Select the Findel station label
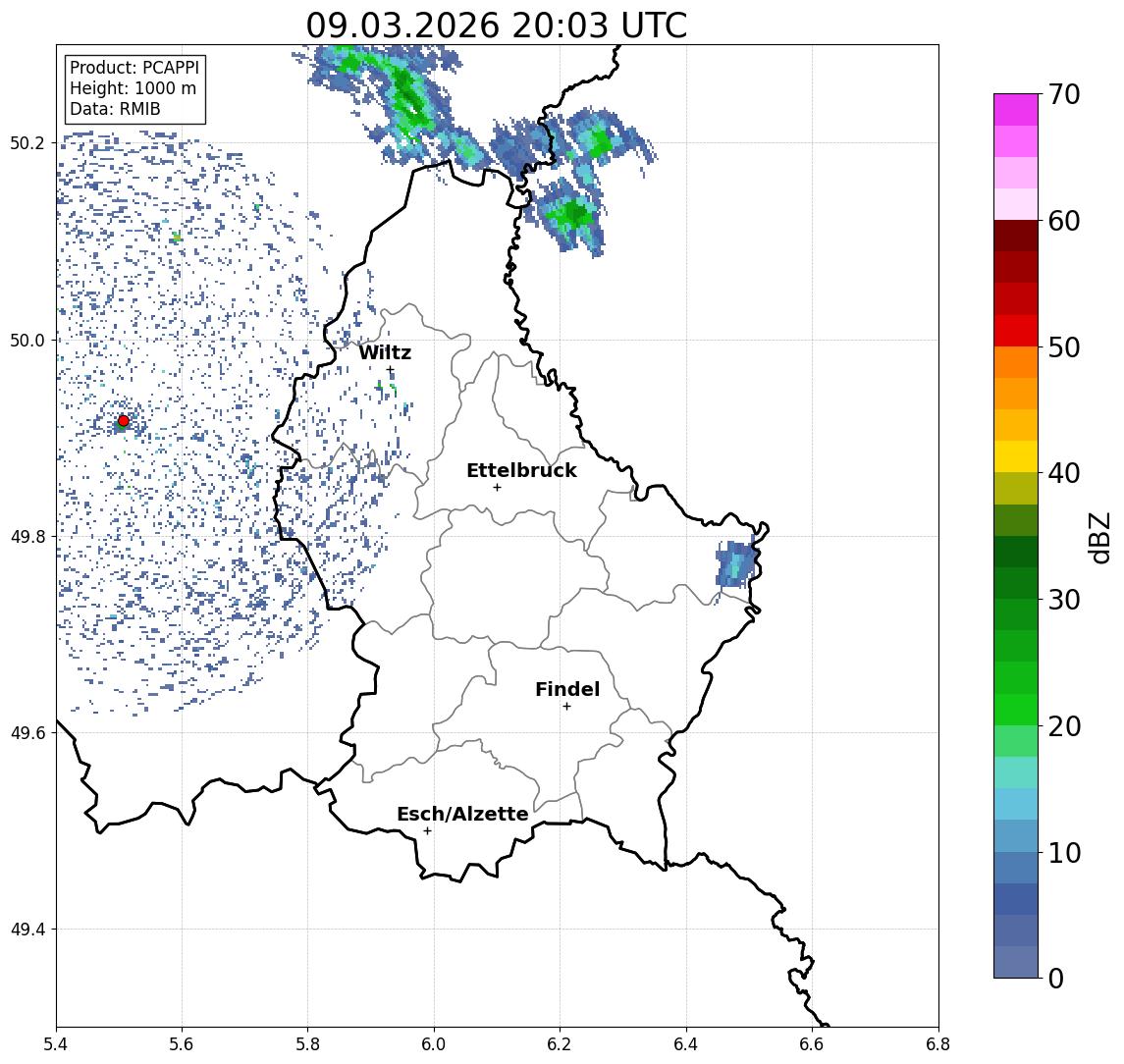1124x1064 pixels. (x=567, y=689)
